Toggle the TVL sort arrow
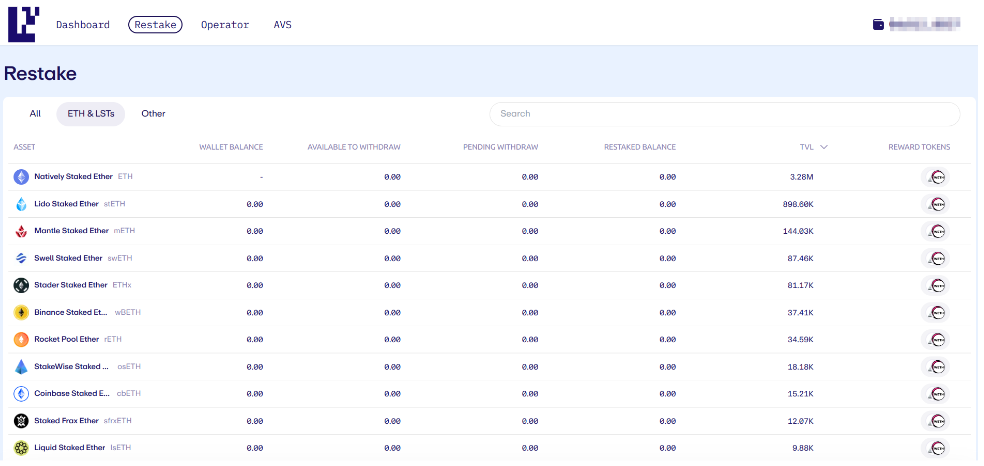 point(824,147)
